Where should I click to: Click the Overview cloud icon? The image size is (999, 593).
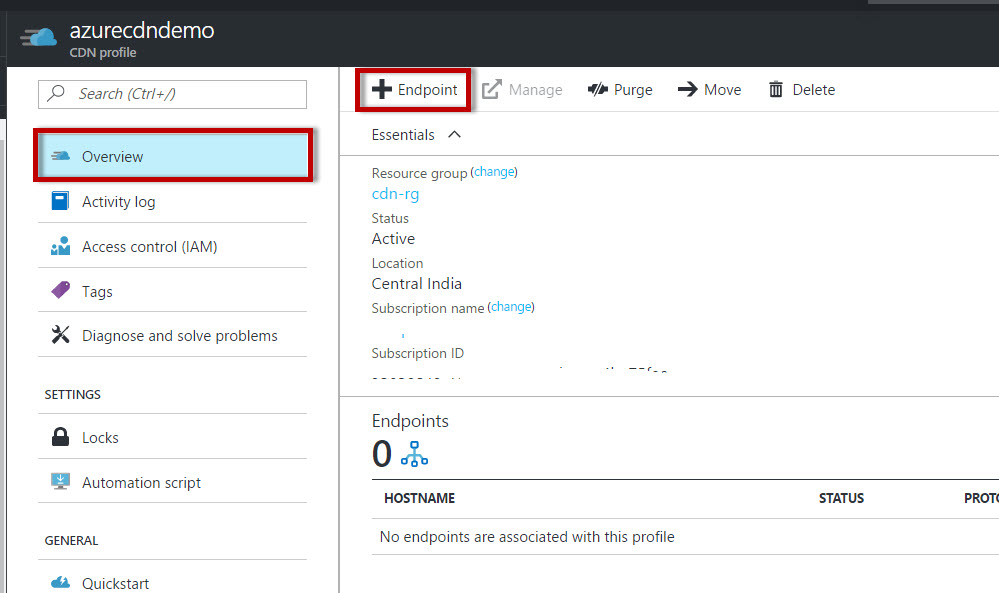pyautogui.click(x=61, y=155)
